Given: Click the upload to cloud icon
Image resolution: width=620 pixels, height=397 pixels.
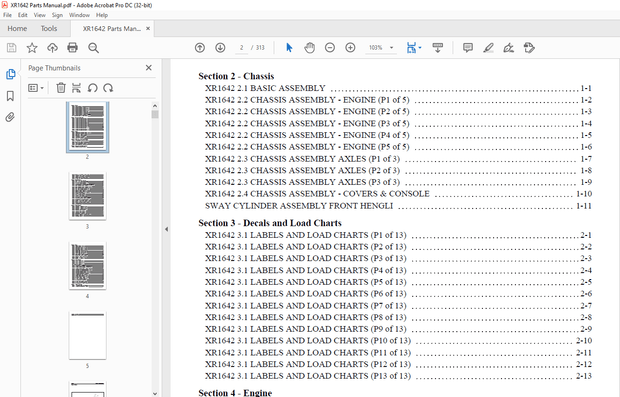Looking at the screenshot, I should point(52,48).
